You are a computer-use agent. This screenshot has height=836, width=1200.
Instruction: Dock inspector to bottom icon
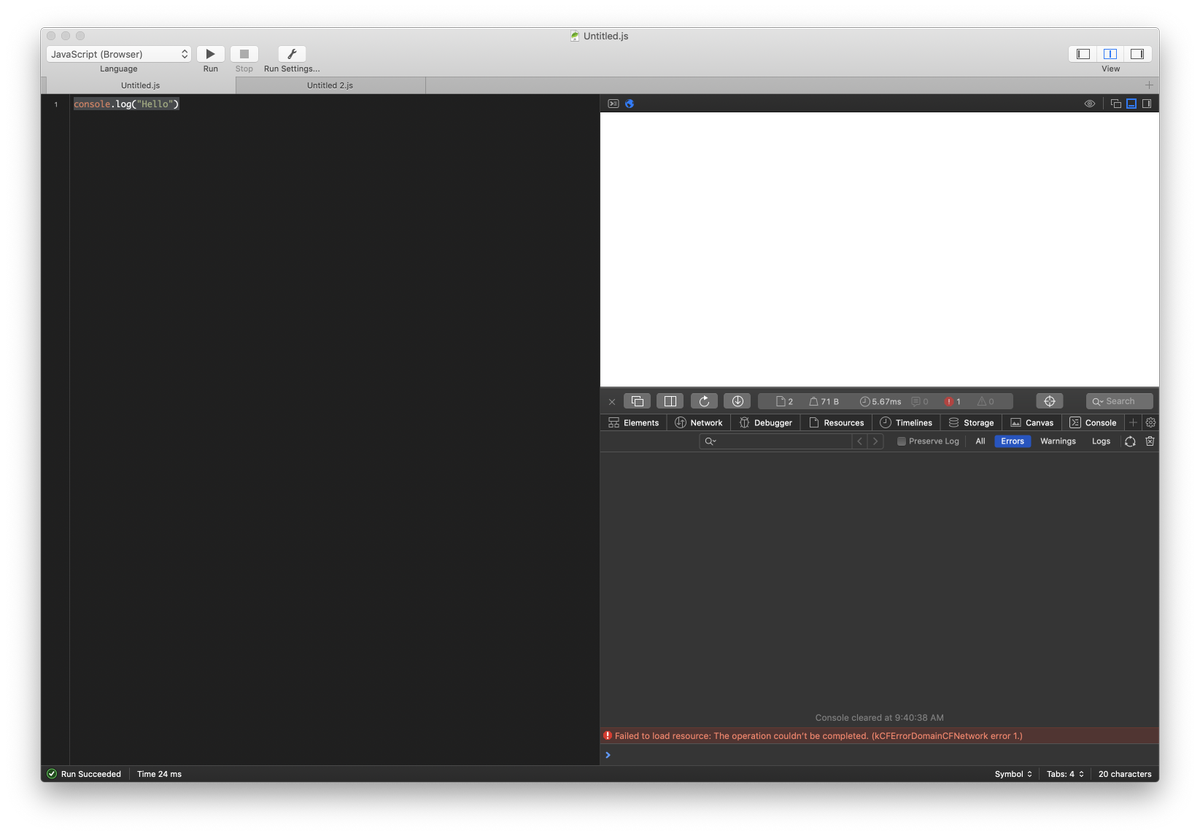(1131, 103)
